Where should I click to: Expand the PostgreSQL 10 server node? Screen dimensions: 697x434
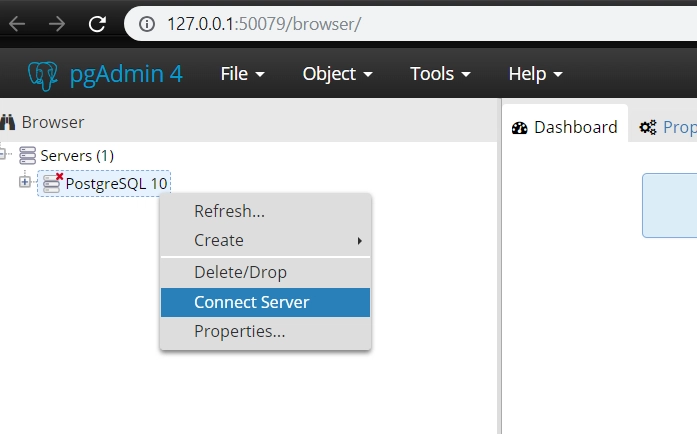point(25,182)
